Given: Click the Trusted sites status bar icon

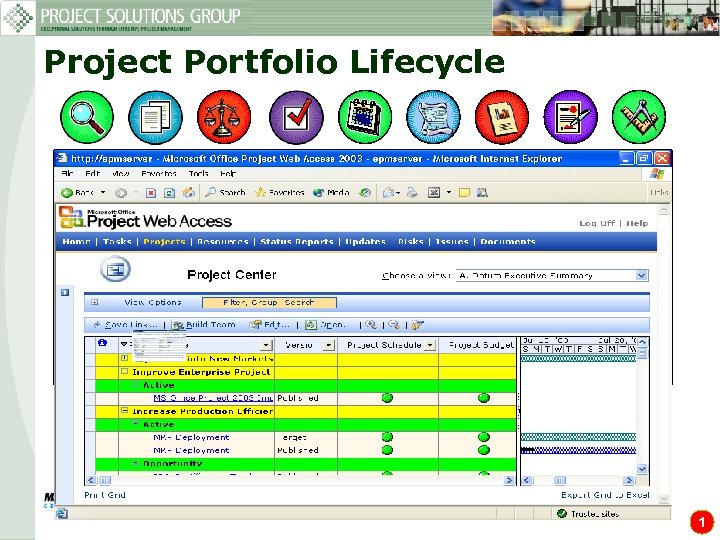Looking at the screenshot, I should [x=562, y=513].
